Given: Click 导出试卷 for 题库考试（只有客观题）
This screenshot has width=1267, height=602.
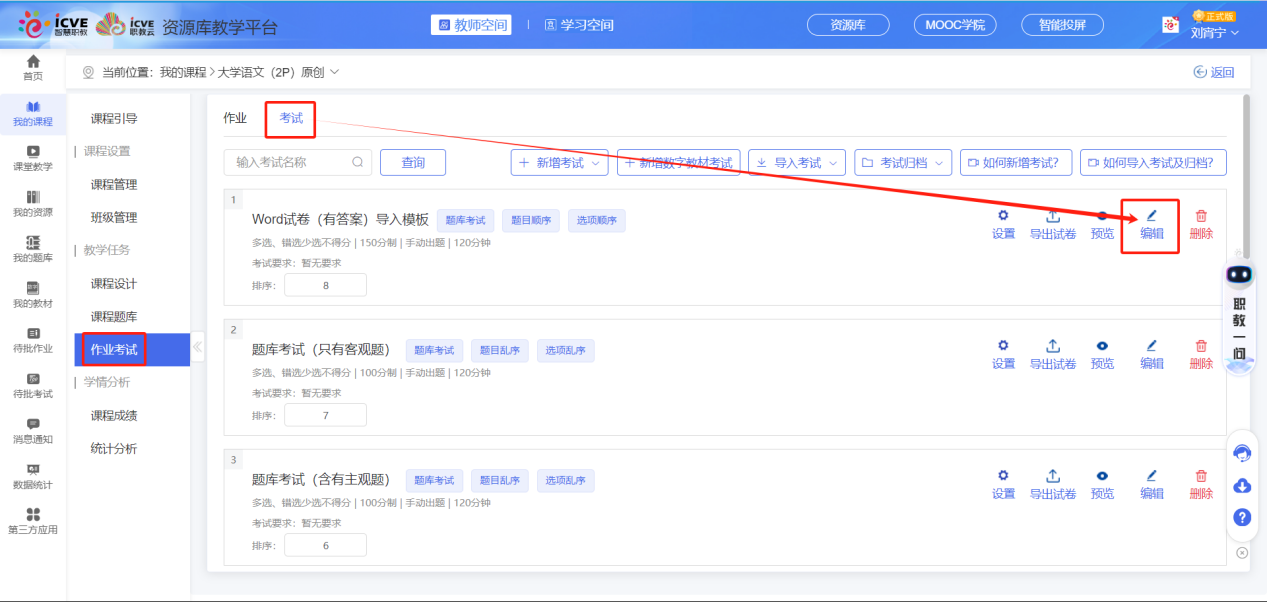Looking at the screenshot, I should tap(1052, 354).
